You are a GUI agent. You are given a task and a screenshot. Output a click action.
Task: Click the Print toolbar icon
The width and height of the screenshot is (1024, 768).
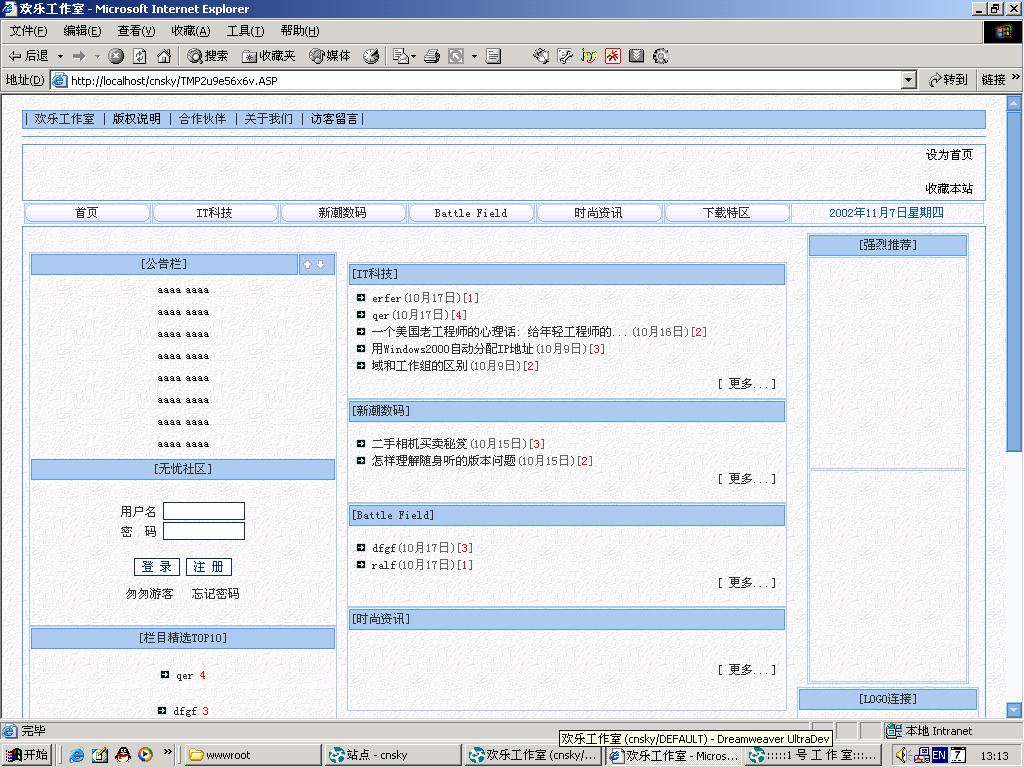point(432,56)
